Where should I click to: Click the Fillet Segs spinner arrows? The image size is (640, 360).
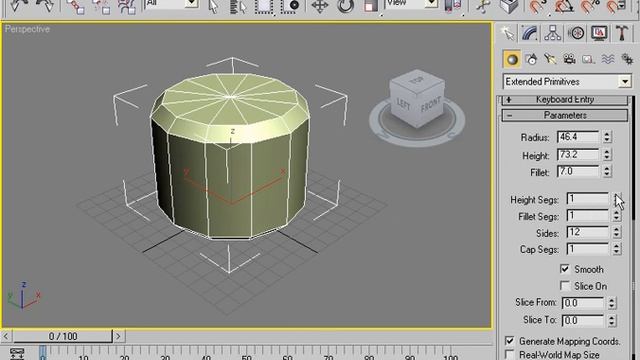pos(617,216)
